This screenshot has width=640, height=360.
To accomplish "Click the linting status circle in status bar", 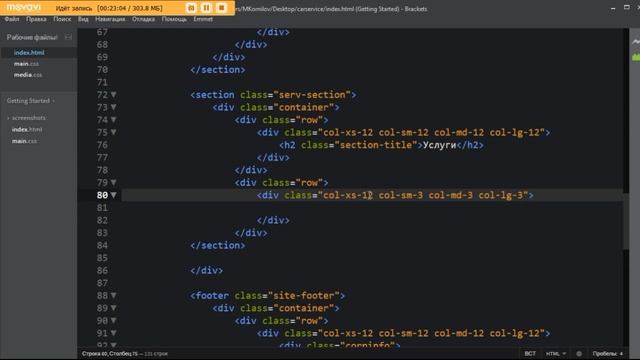I will point(579,353).
